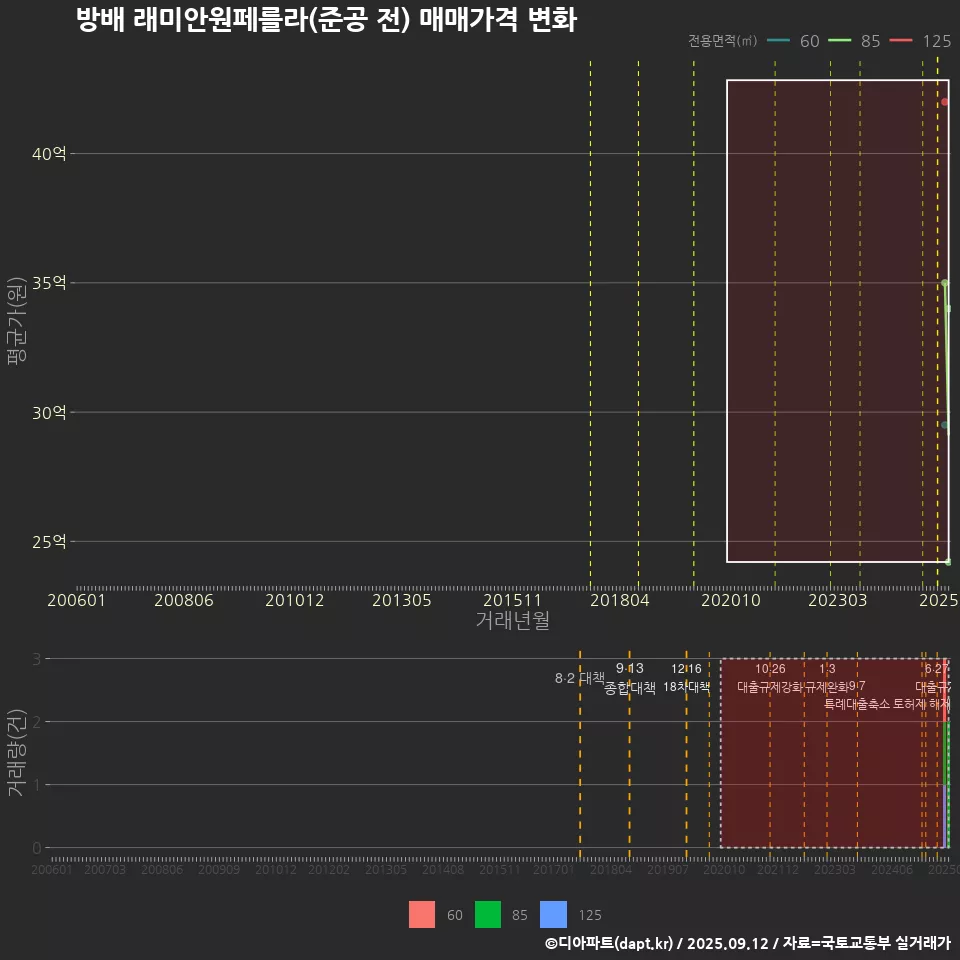Select the blue 125 square in the bottom legend
Screen dimensions: 960x960
[x=553, y=915]
